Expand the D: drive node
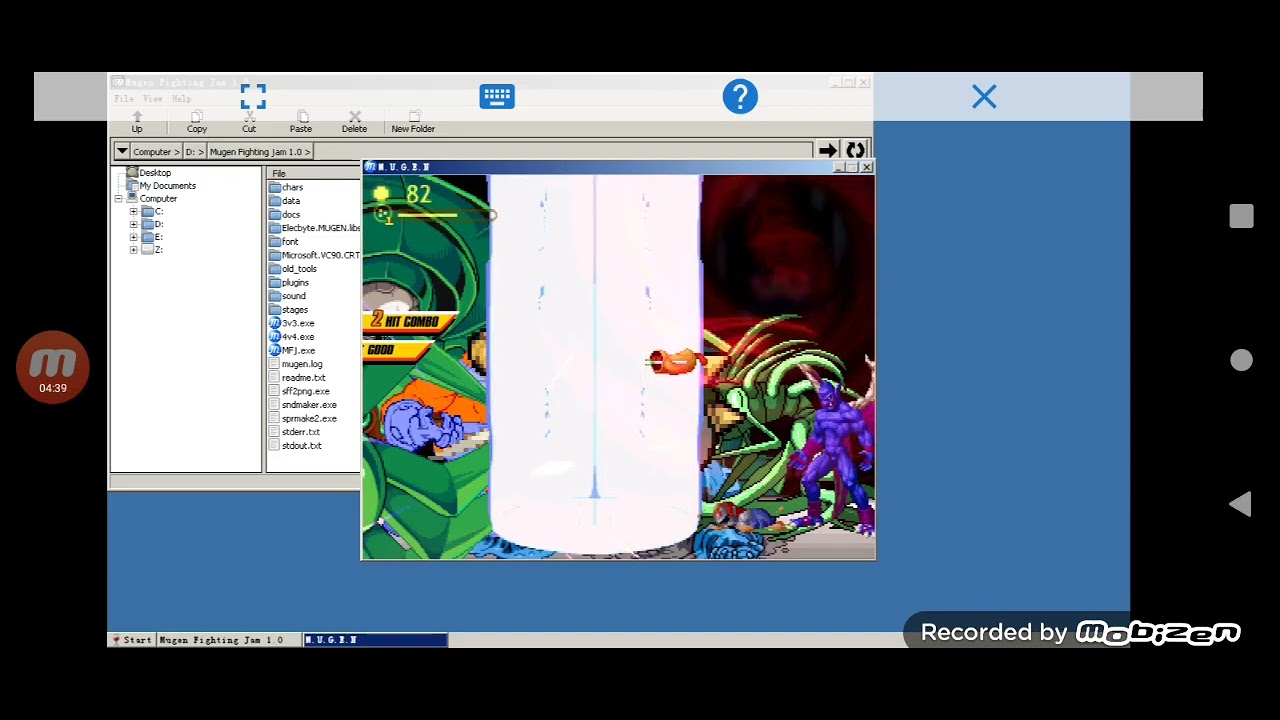1280x720 pixels. tap(133, 225)
